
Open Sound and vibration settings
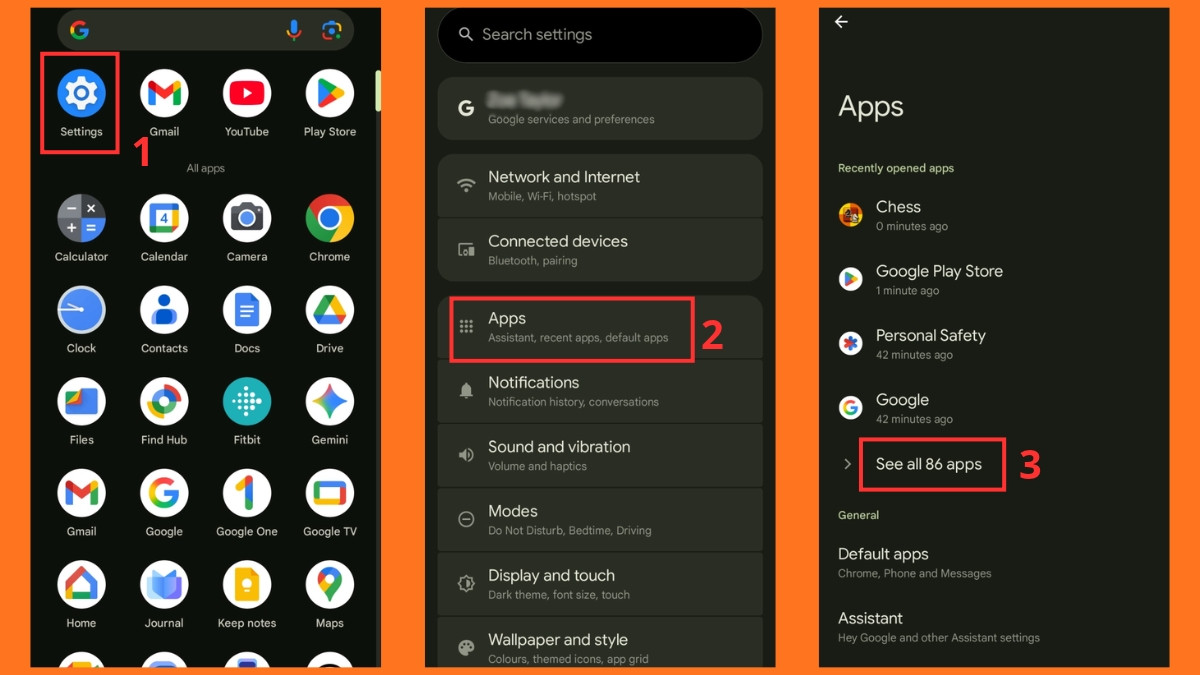(x=600, y=456)
